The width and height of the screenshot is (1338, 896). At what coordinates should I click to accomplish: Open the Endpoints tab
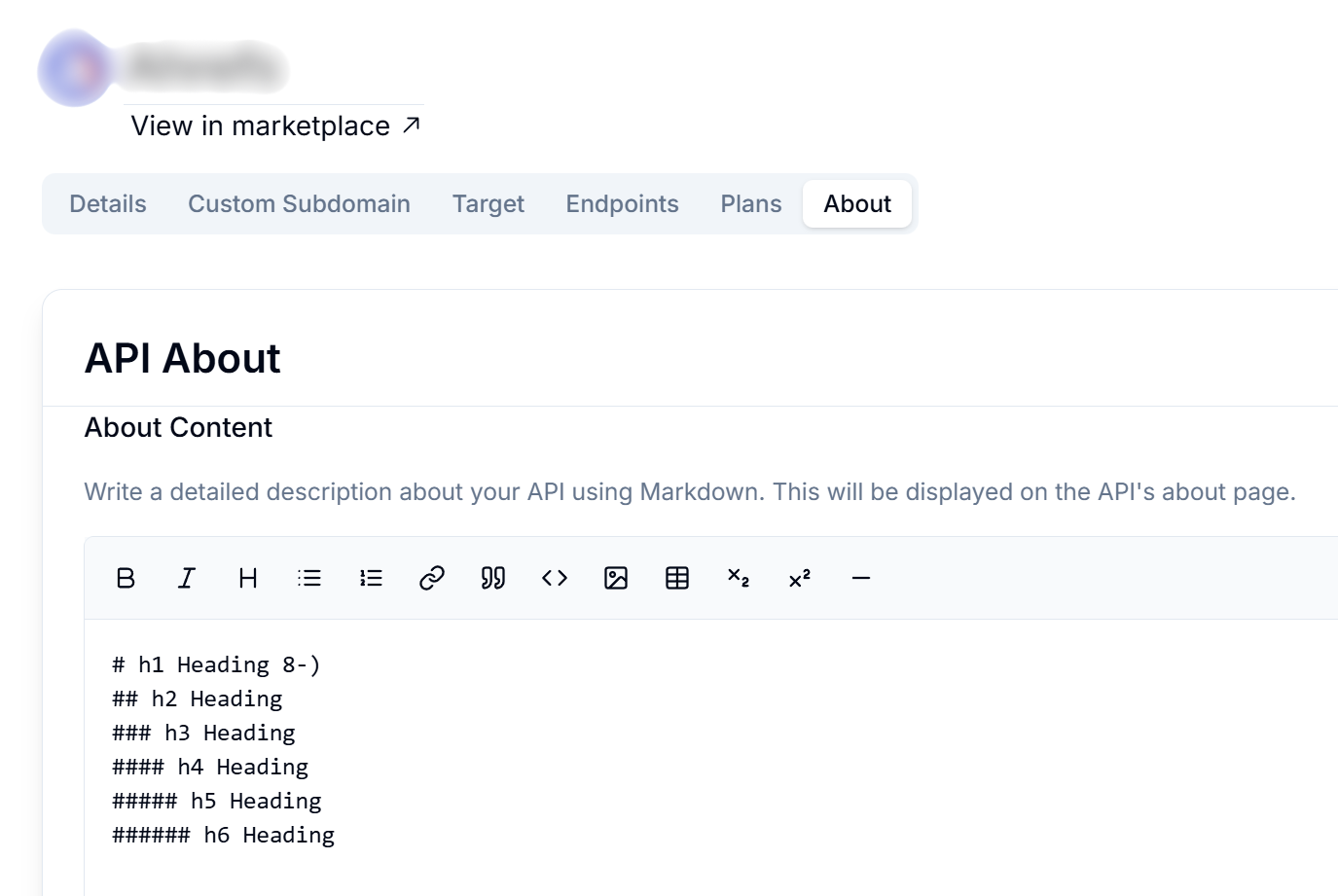pyautogui.click(x=623, y=203)
